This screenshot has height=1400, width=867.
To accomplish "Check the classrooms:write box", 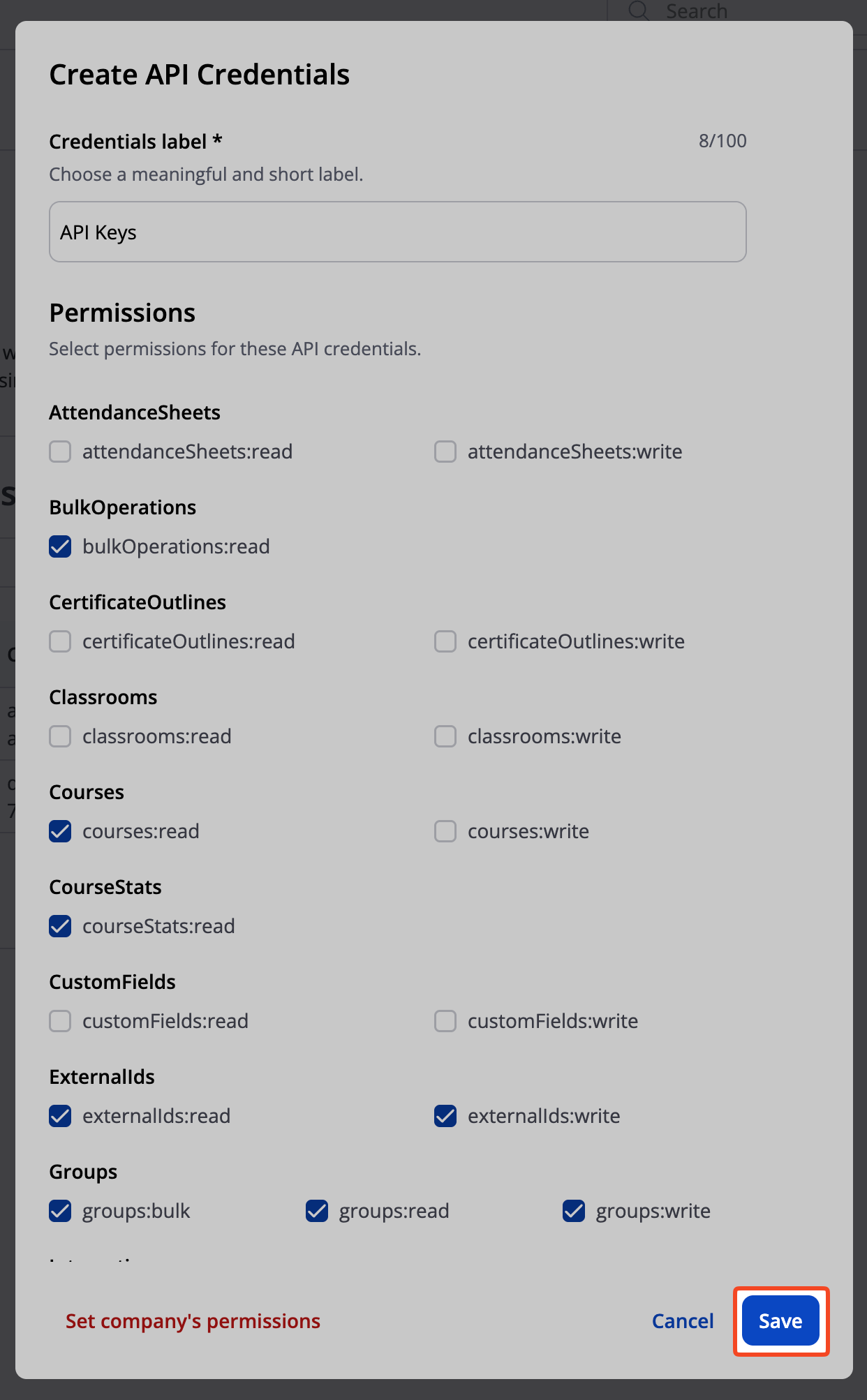I will 445,736.
